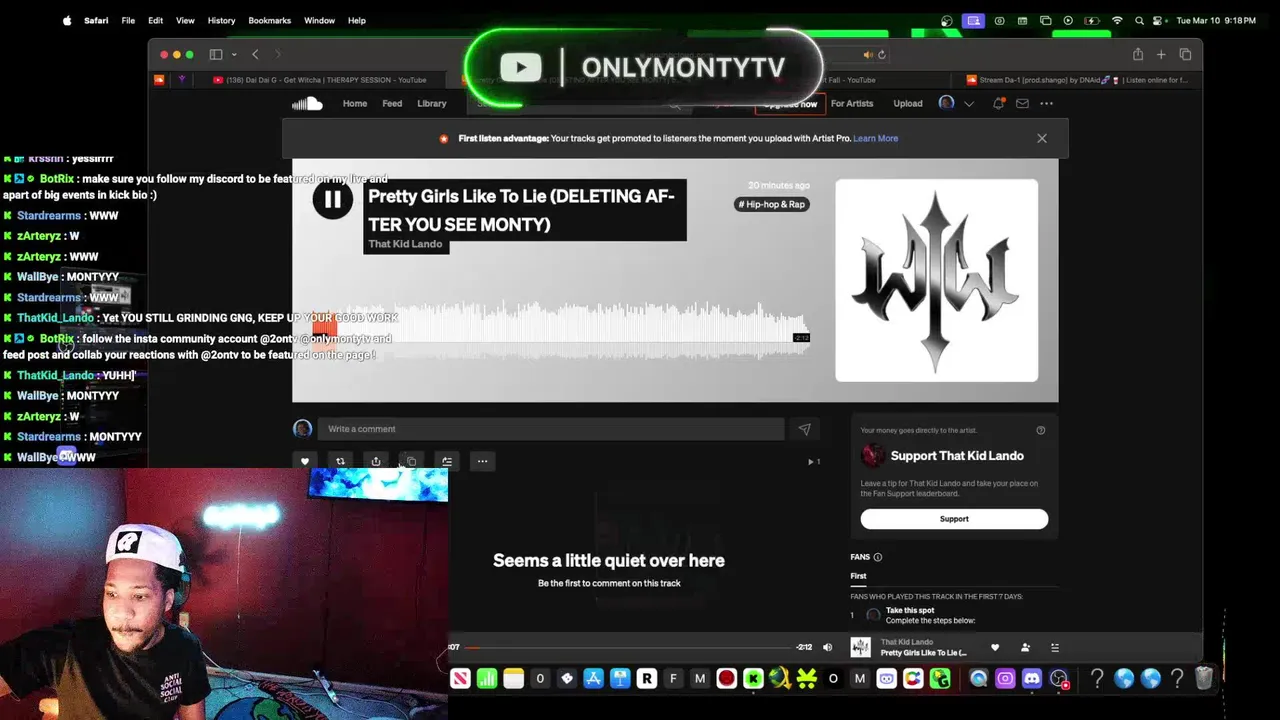Switch to the Stream Da-1 prod.shango tab
This screenshot has width=1280, height=720.
(x=1078, y=80)
